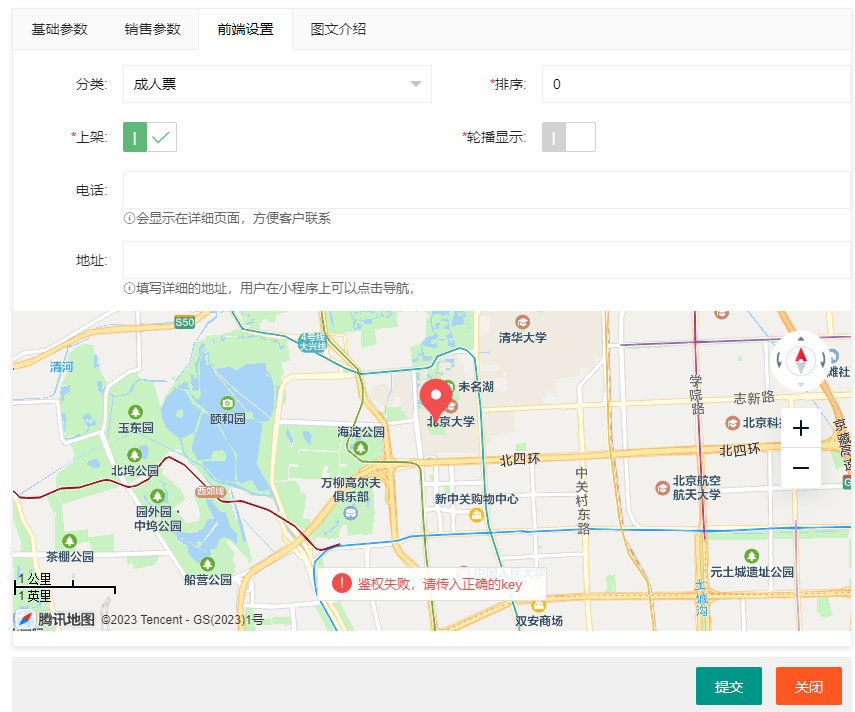Click the orange 提交 submit button
This screenshot has width=855, height=712.
coord(728,686)
